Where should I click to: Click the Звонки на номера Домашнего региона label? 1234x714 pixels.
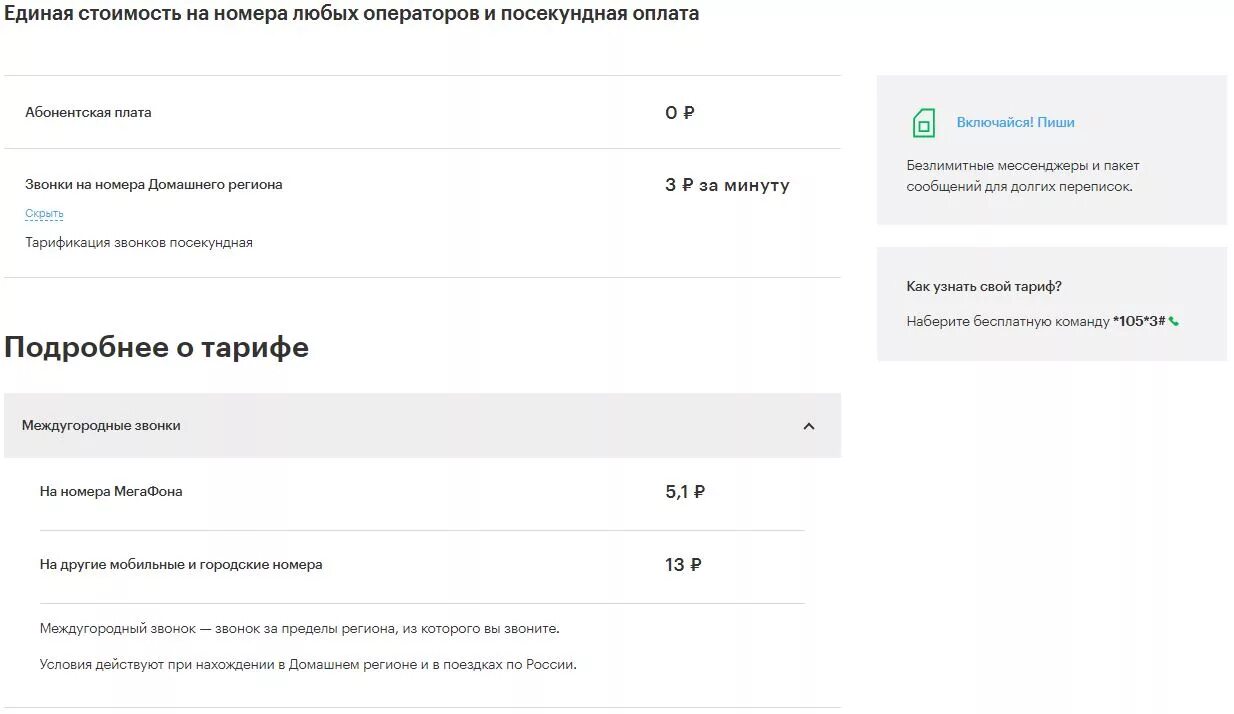click(154, 184)
